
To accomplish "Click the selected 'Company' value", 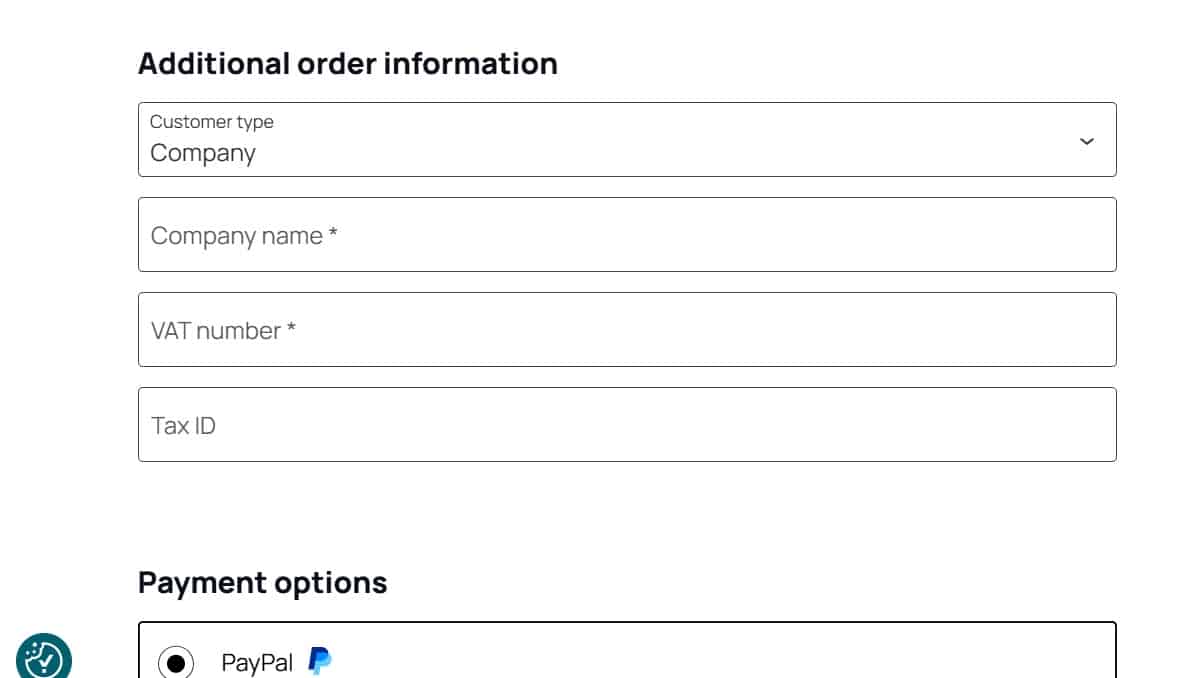I will point(203,153).
